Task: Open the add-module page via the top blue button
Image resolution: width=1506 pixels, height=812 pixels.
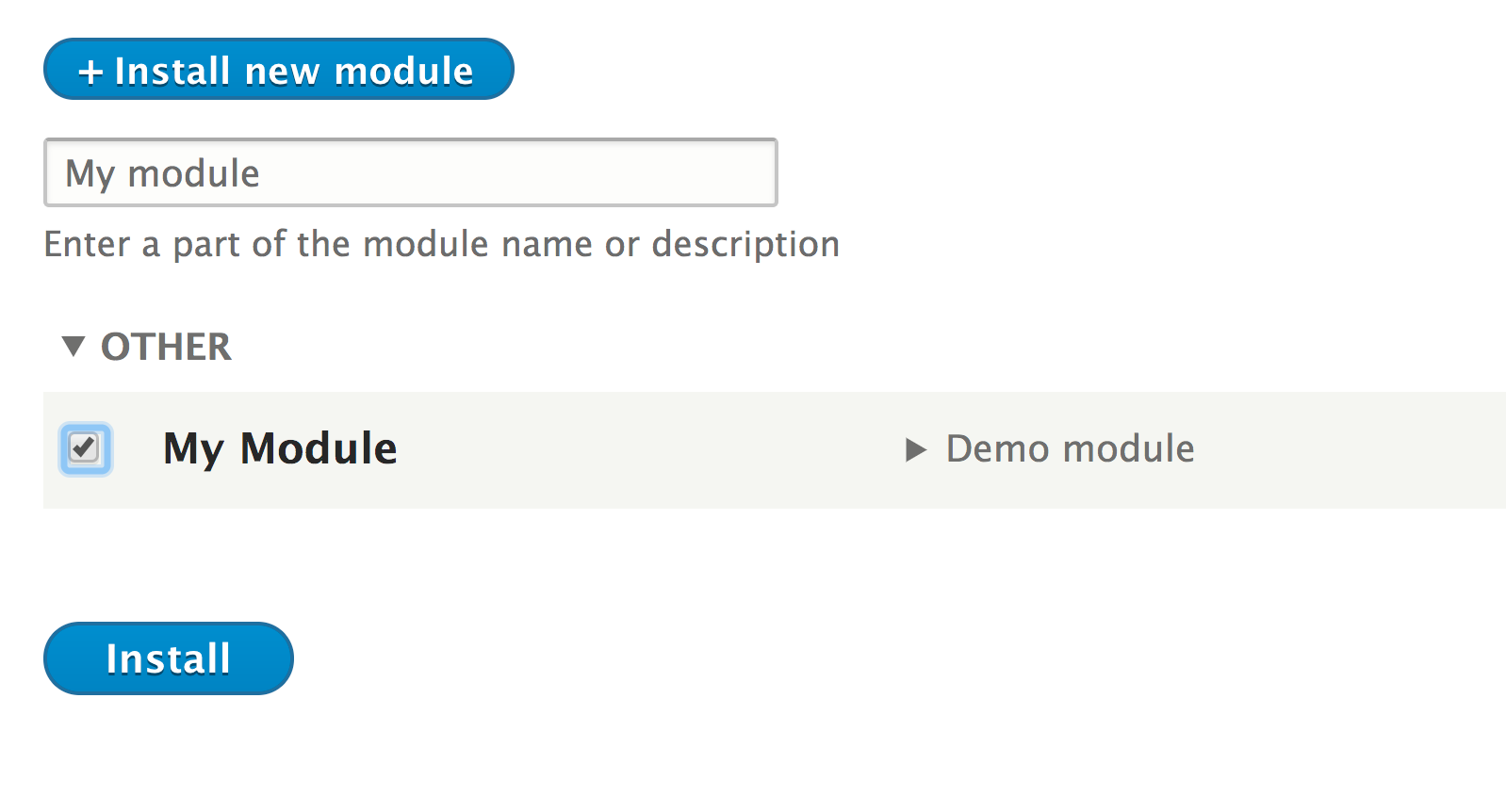Action: point(278,70)
